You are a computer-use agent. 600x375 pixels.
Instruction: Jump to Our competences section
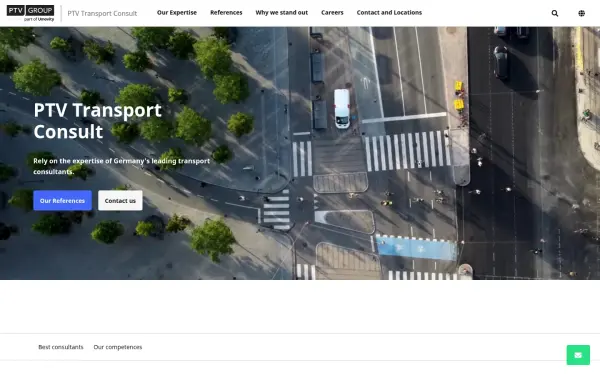tap(118, 347)
